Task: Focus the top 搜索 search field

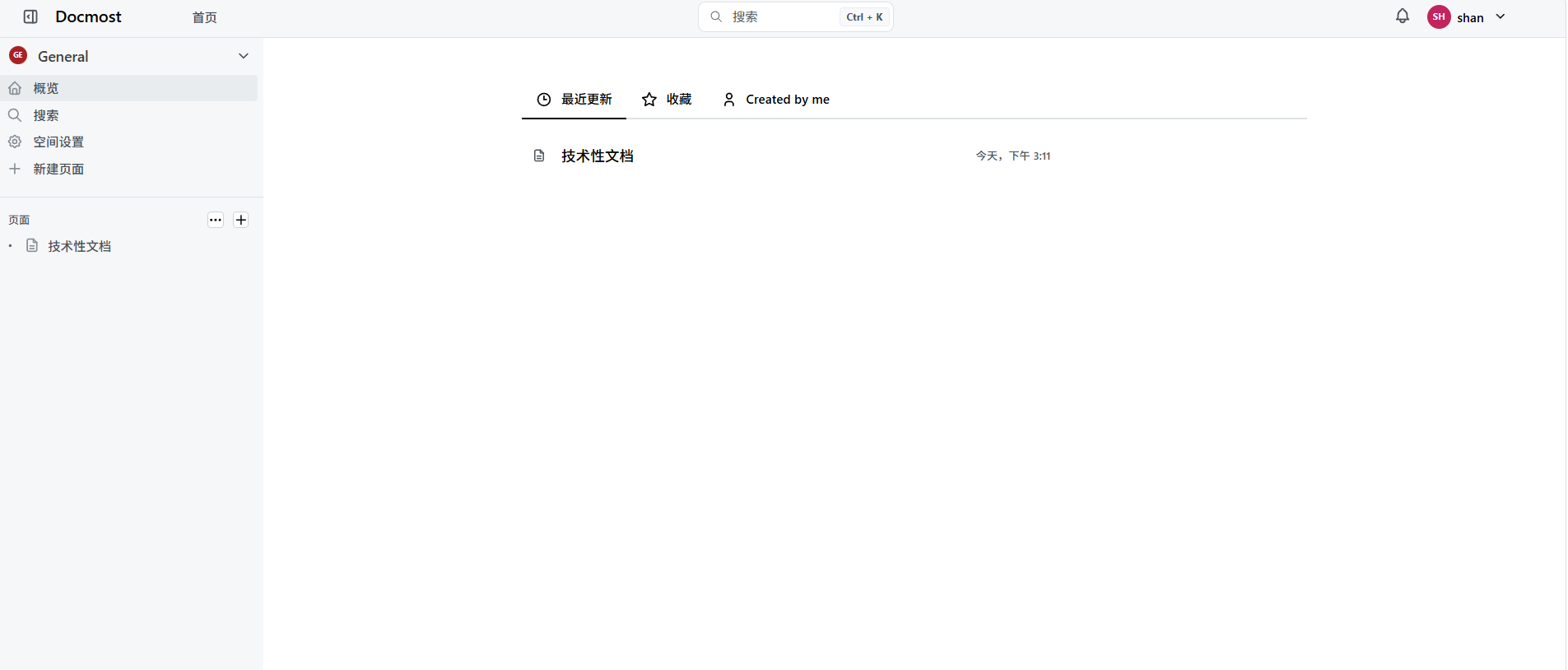Action: 796,16
